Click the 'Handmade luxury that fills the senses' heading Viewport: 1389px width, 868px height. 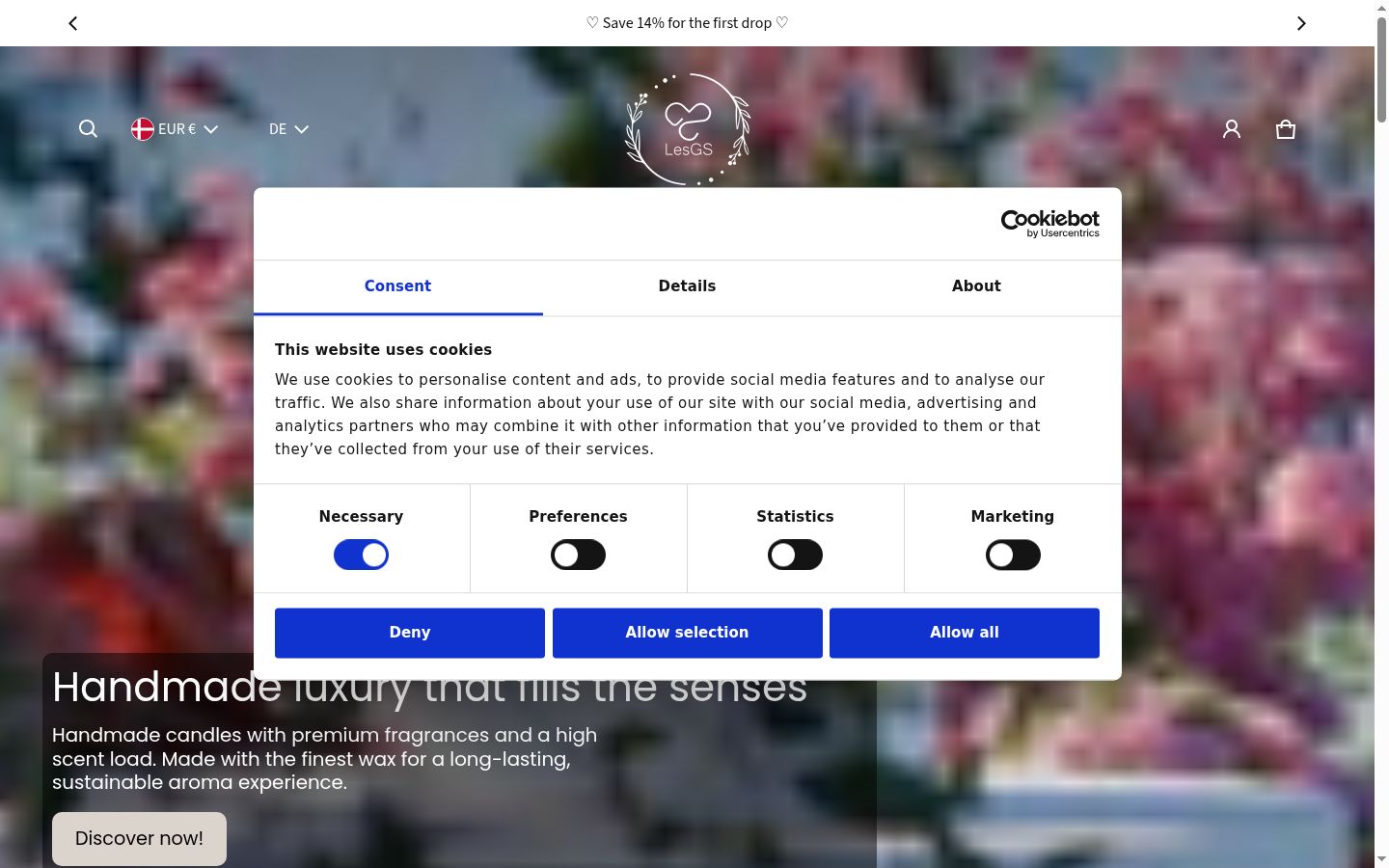[429, 687]
